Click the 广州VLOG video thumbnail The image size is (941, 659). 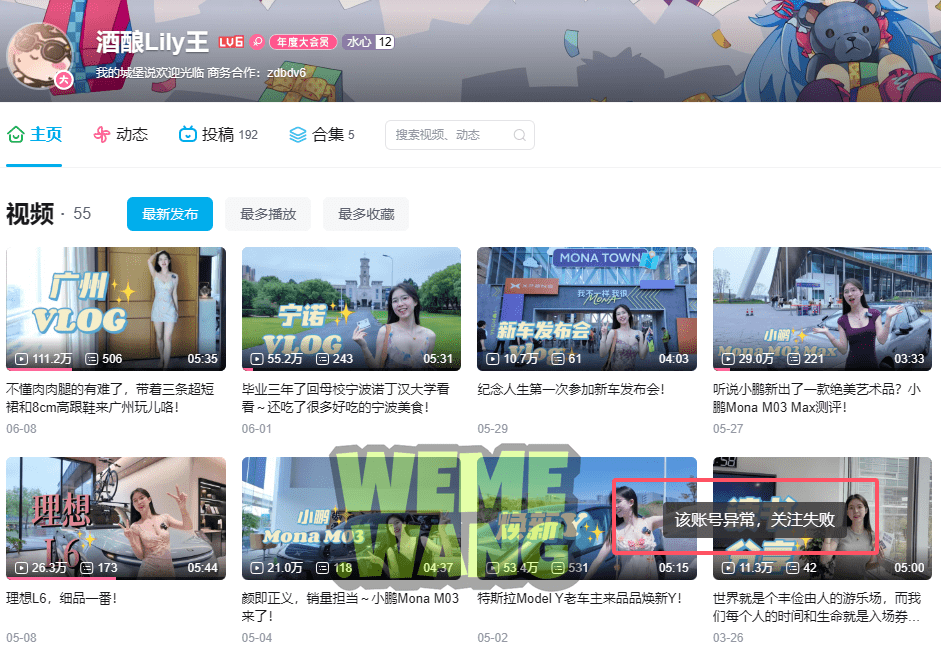pyautogui.click(x=115, y=308)
